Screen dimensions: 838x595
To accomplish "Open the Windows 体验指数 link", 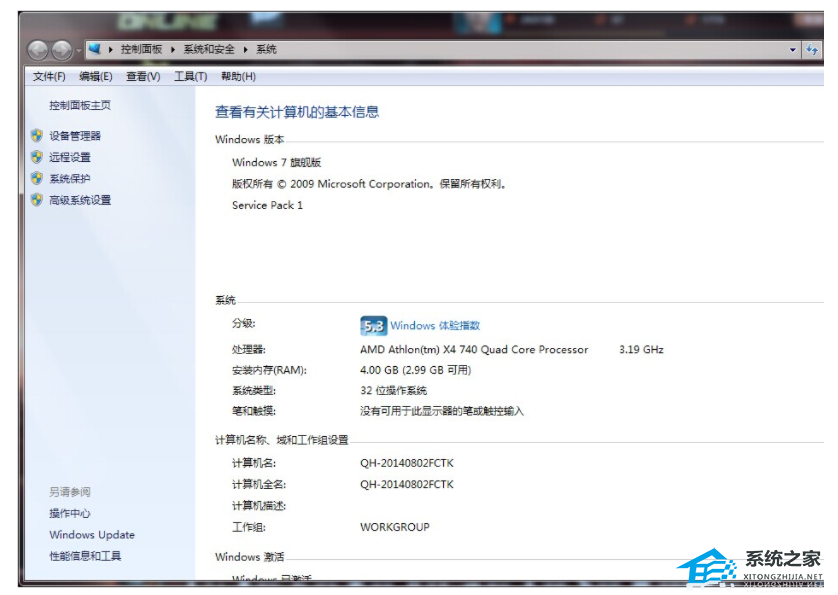I will (435, 326).
